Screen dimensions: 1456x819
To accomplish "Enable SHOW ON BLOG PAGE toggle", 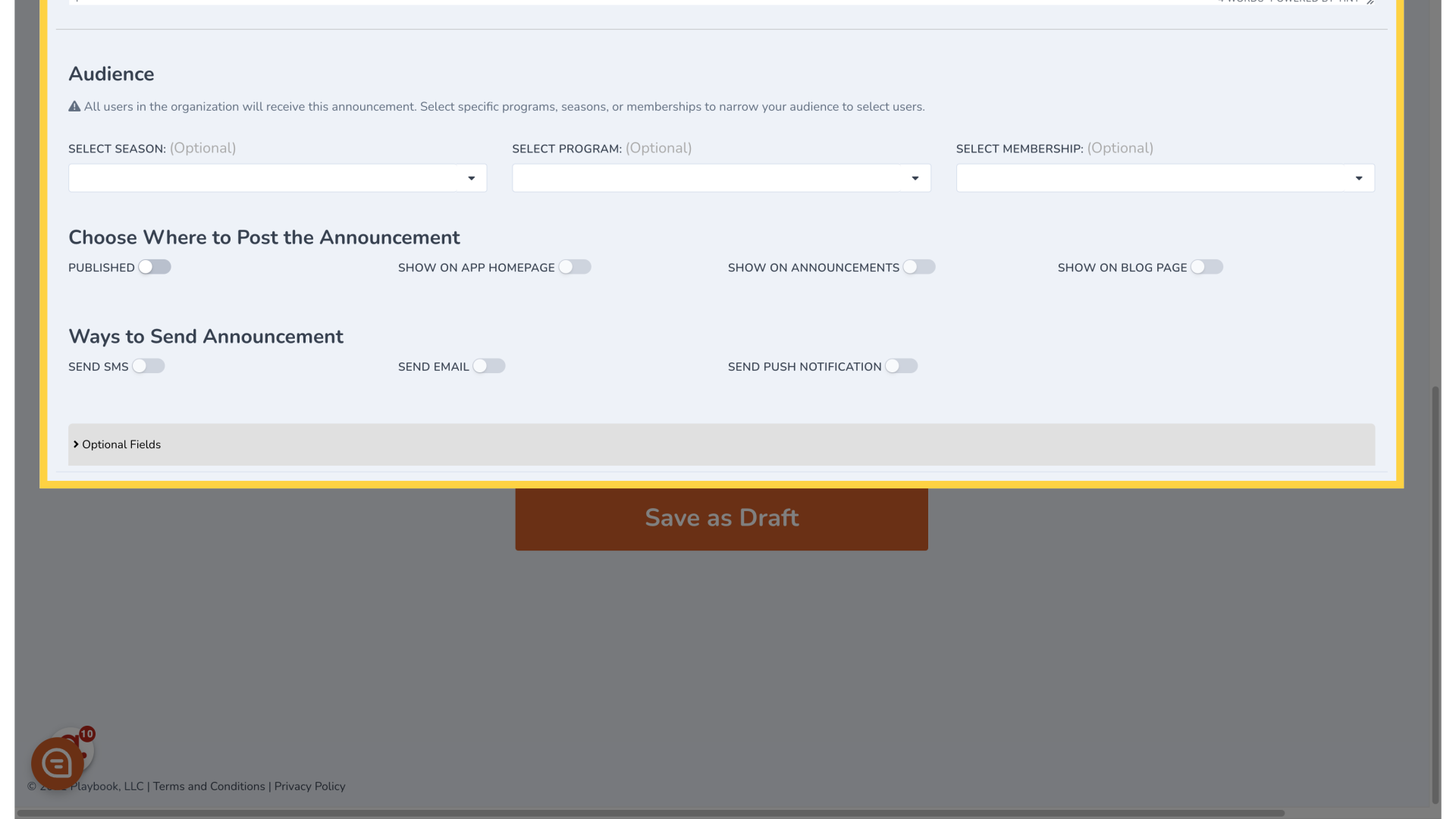I will 1206,267.
